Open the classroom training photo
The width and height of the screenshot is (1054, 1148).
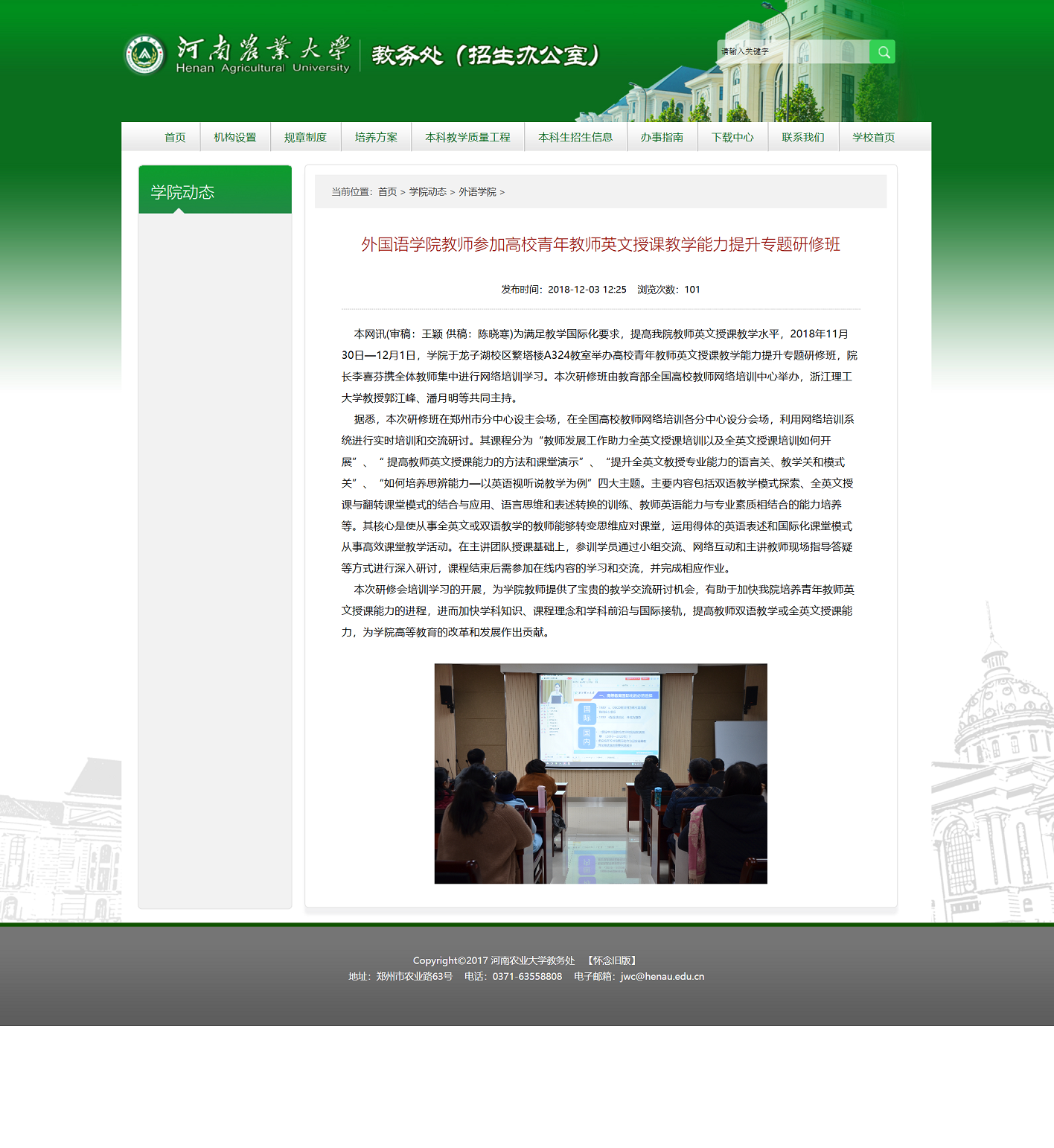[x=600, y=774]
